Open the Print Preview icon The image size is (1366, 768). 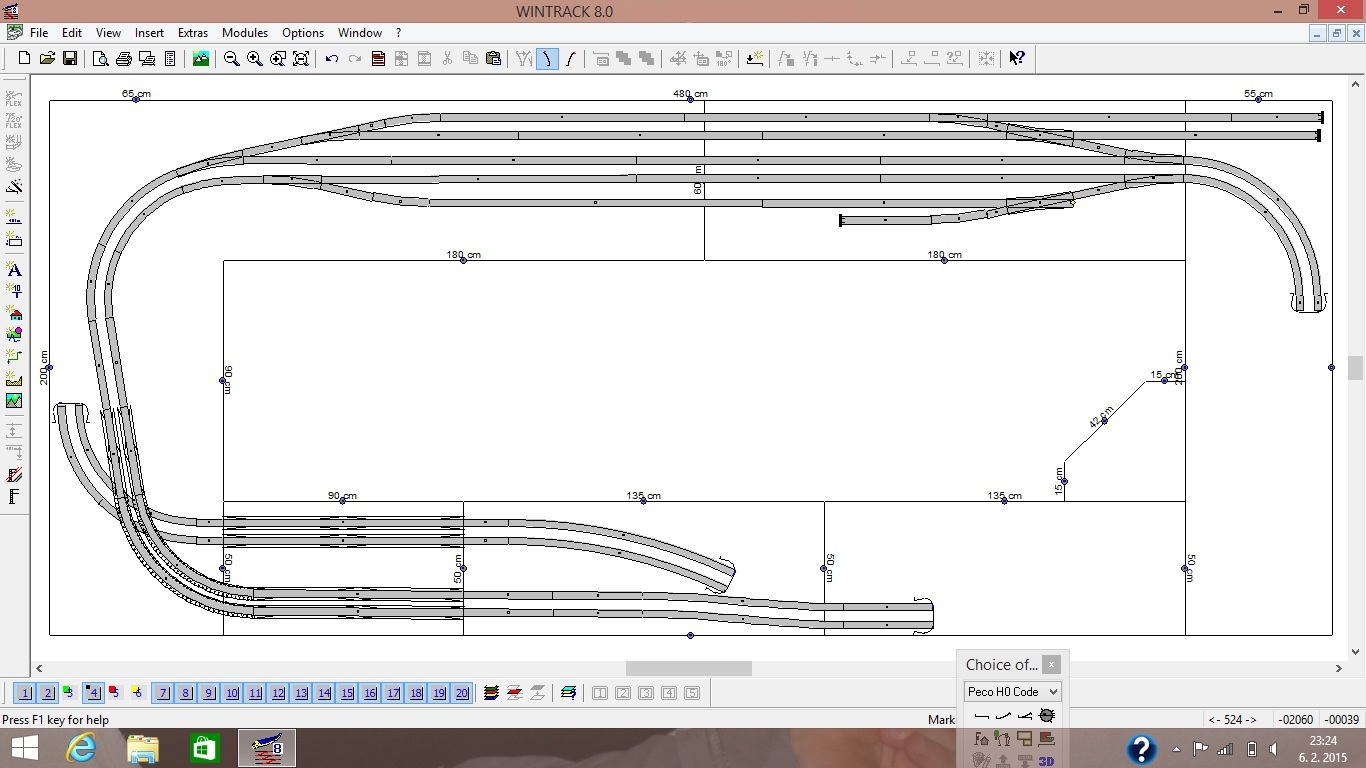[x=100, y=59]
